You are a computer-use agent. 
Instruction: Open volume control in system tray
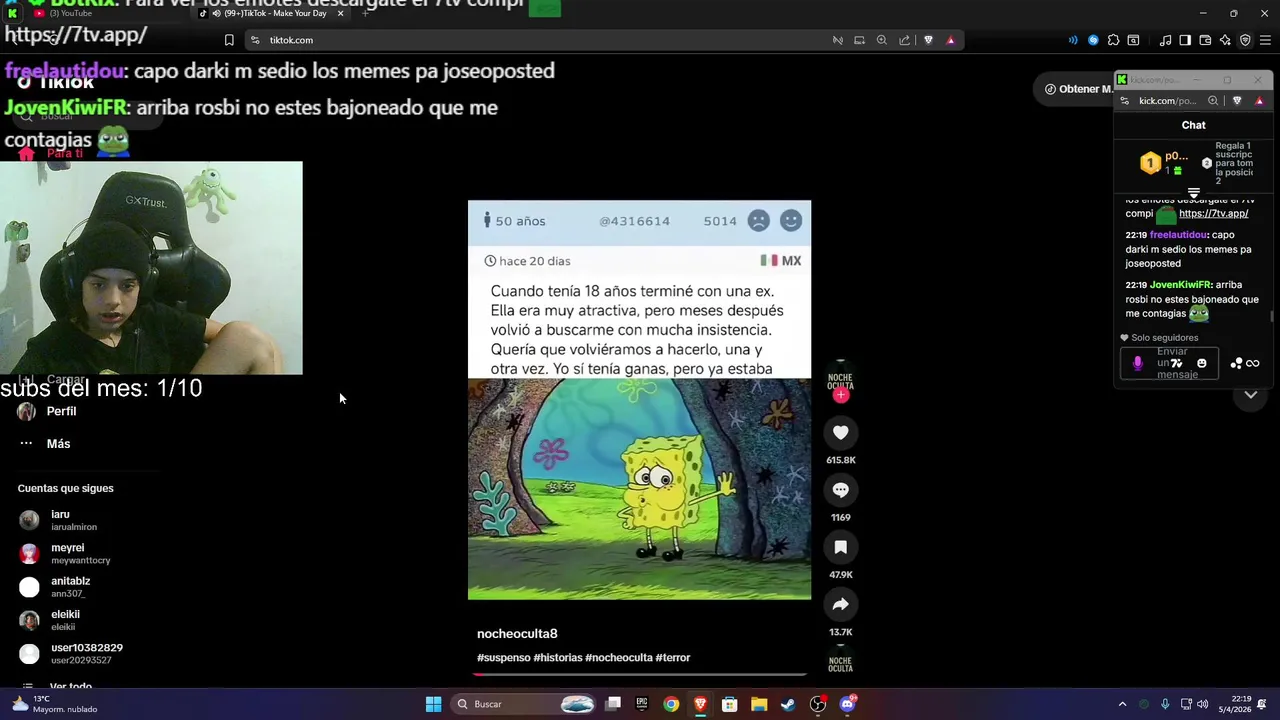(1203, 704)
